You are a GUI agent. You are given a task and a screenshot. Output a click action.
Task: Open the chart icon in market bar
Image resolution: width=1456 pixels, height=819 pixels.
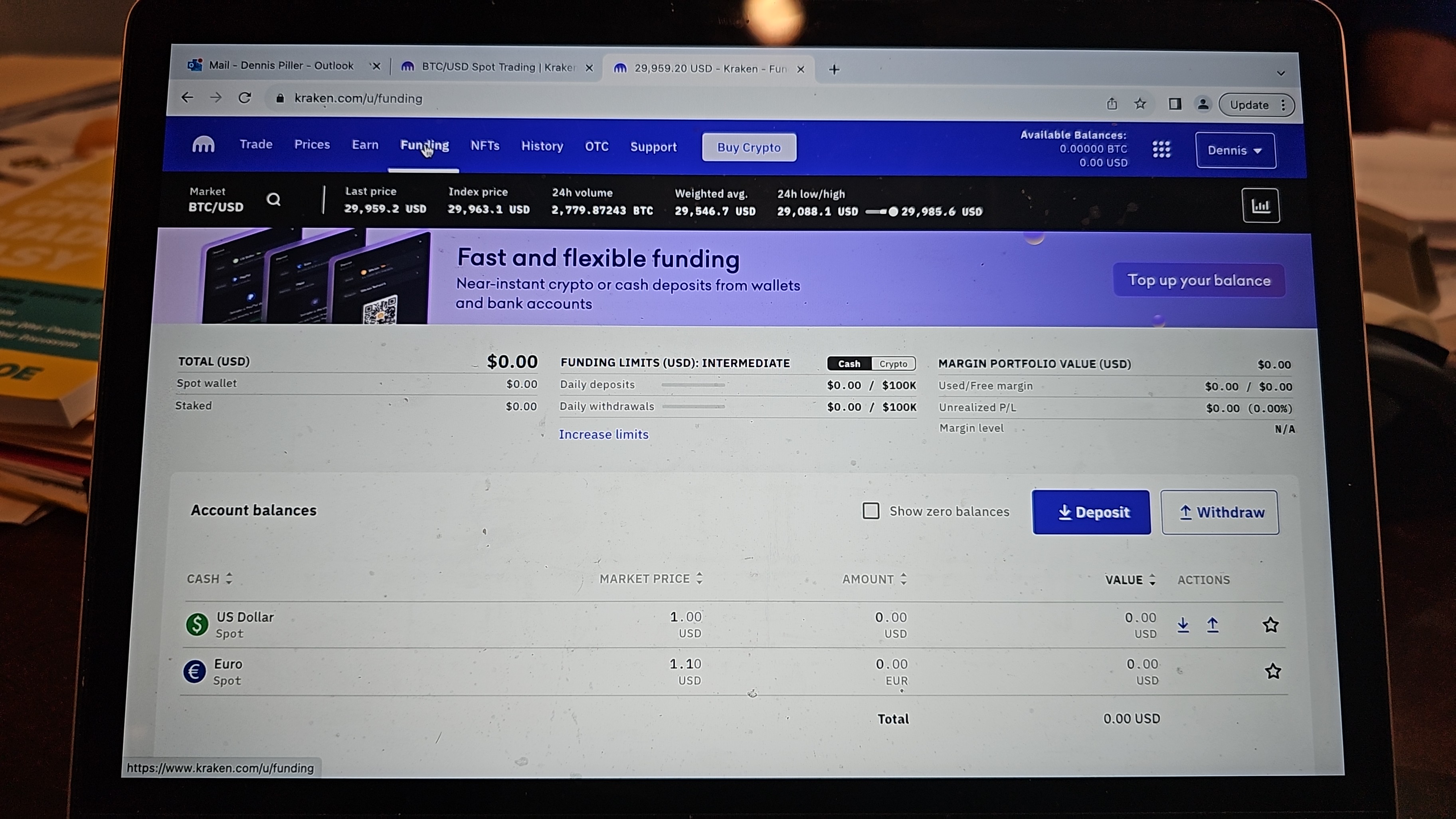(1260, 206)
